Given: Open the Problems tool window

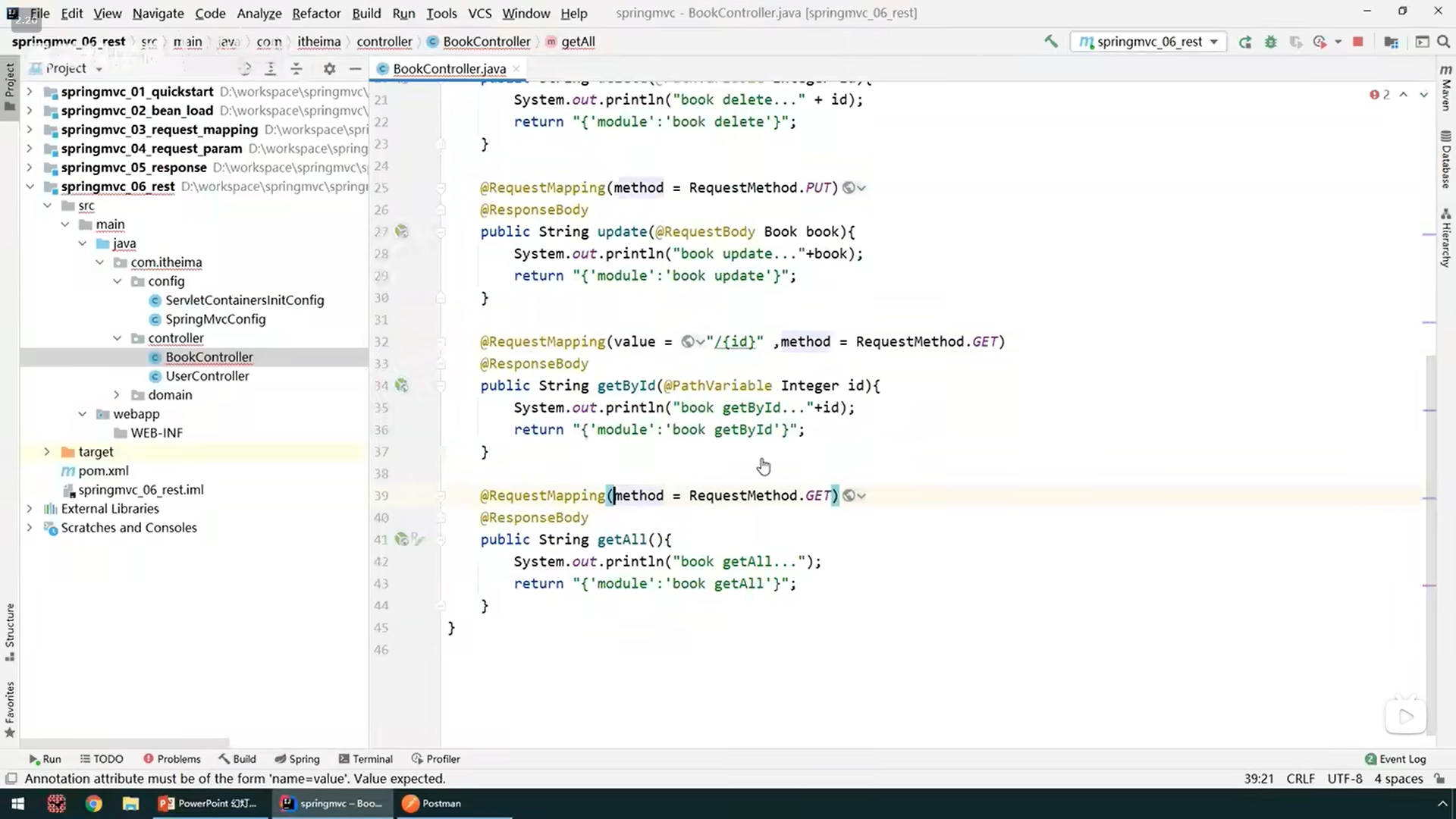Looking at the screenshot, I should point(172,759).
